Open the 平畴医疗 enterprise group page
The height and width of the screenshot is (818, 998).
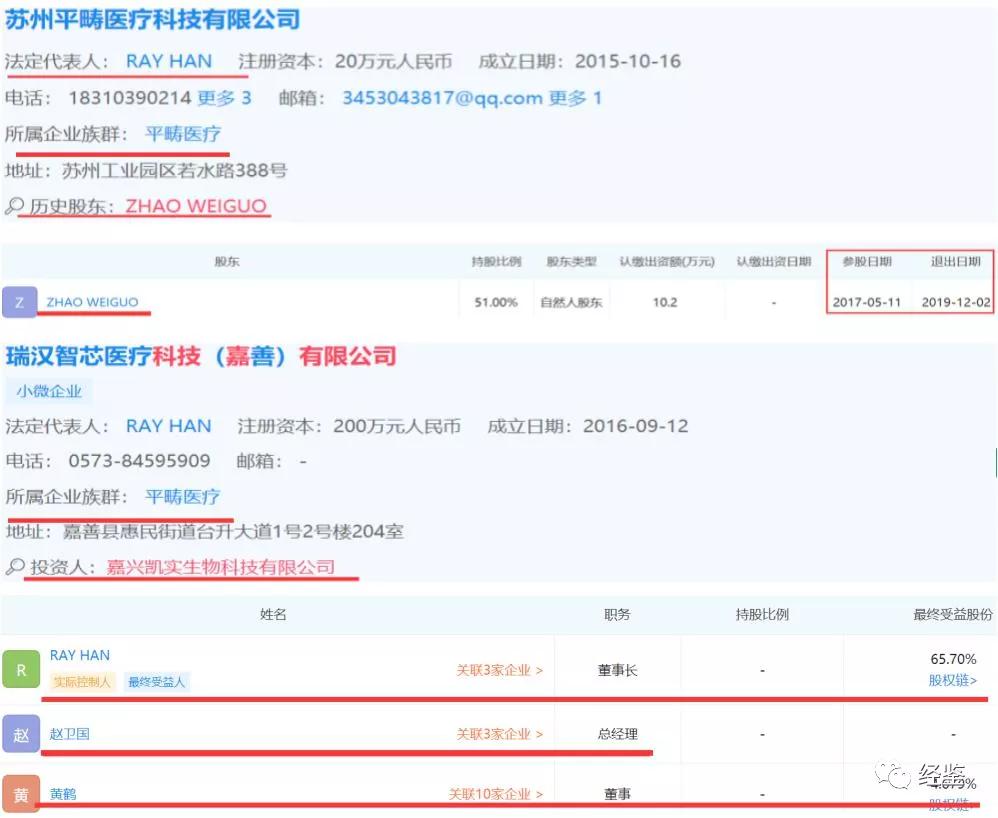[183, 133]
